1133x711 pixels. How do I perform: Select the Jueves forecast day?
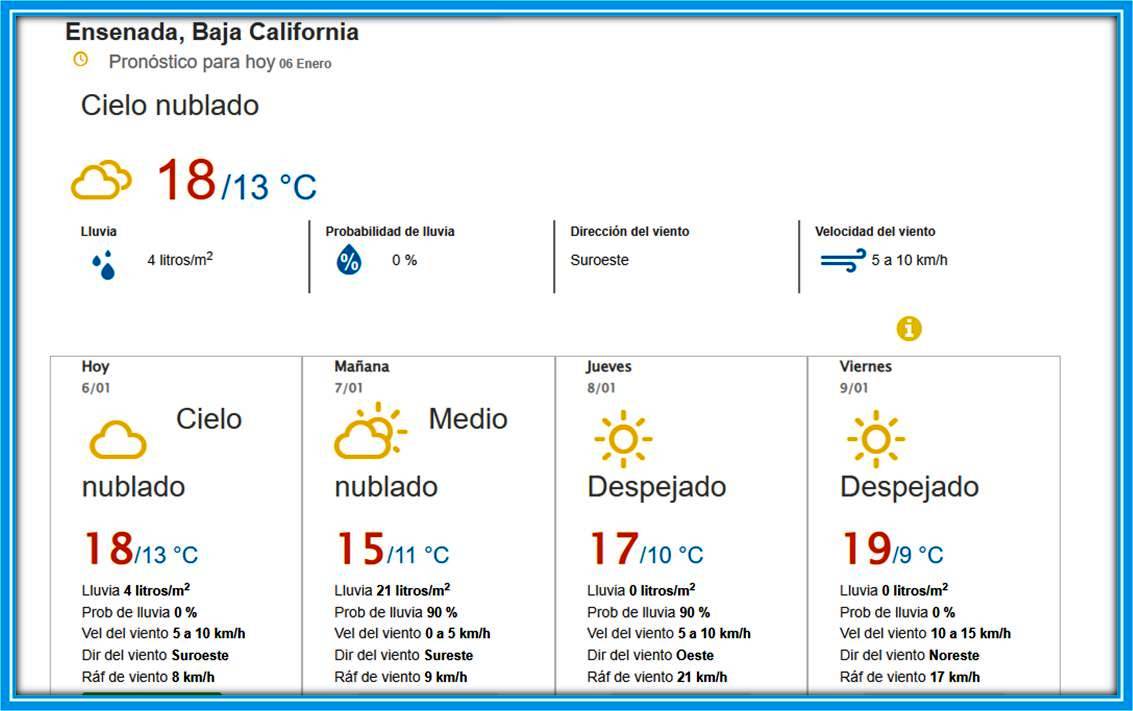[609, 367]
